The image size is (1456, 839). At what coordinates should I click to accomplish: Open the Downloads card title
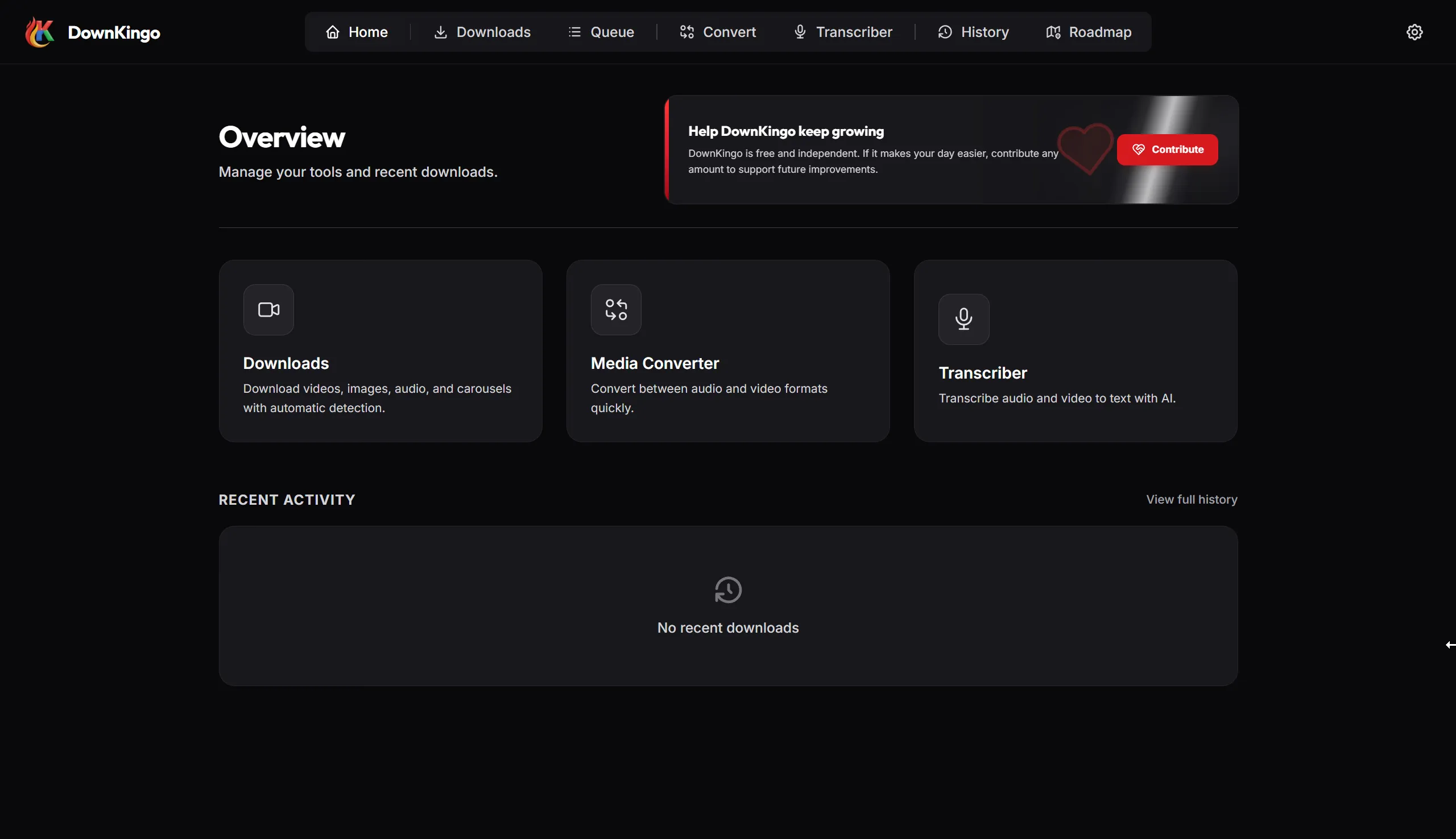tap(286, 363)
